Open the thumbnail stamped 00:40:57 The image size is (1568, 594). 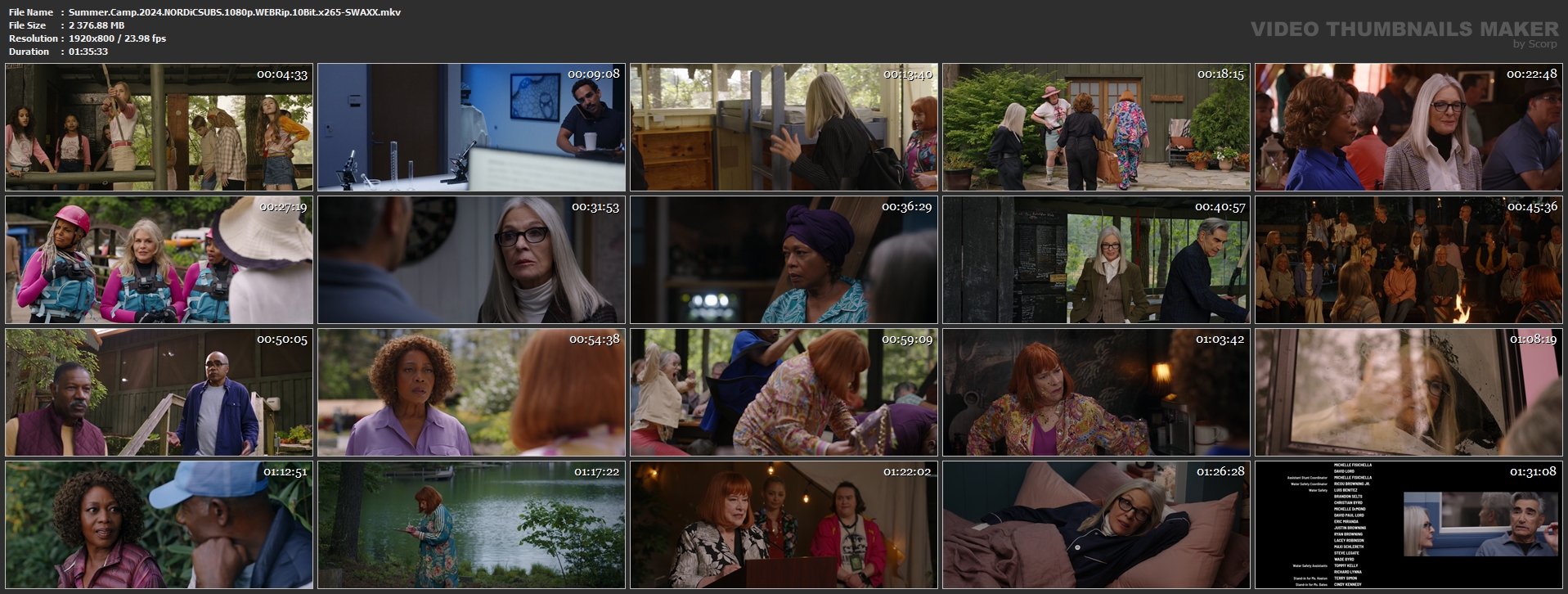[1096, 259]
